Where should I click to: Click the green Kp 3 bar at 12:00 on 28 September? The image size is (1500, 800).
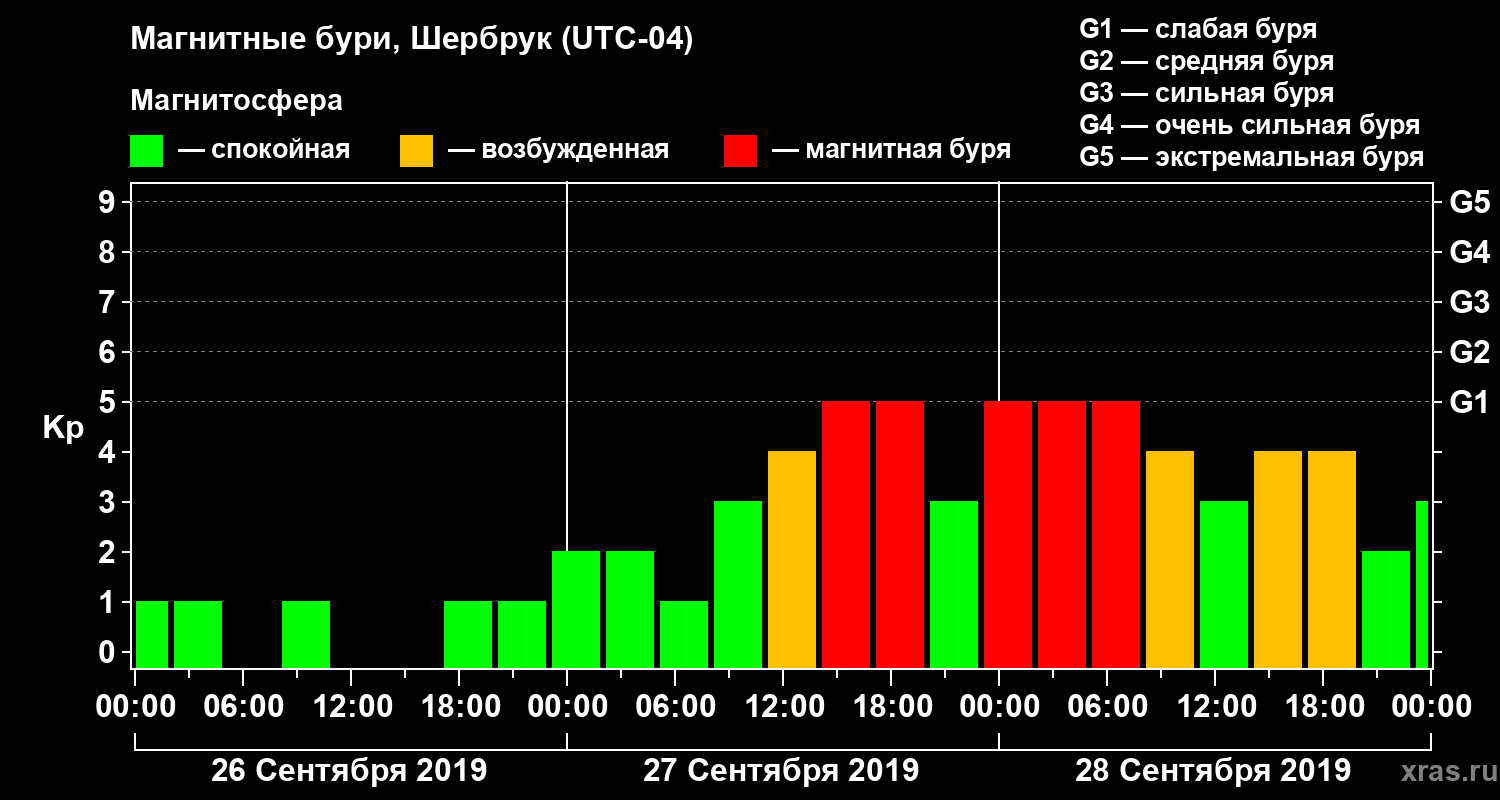click(1224, 585)
